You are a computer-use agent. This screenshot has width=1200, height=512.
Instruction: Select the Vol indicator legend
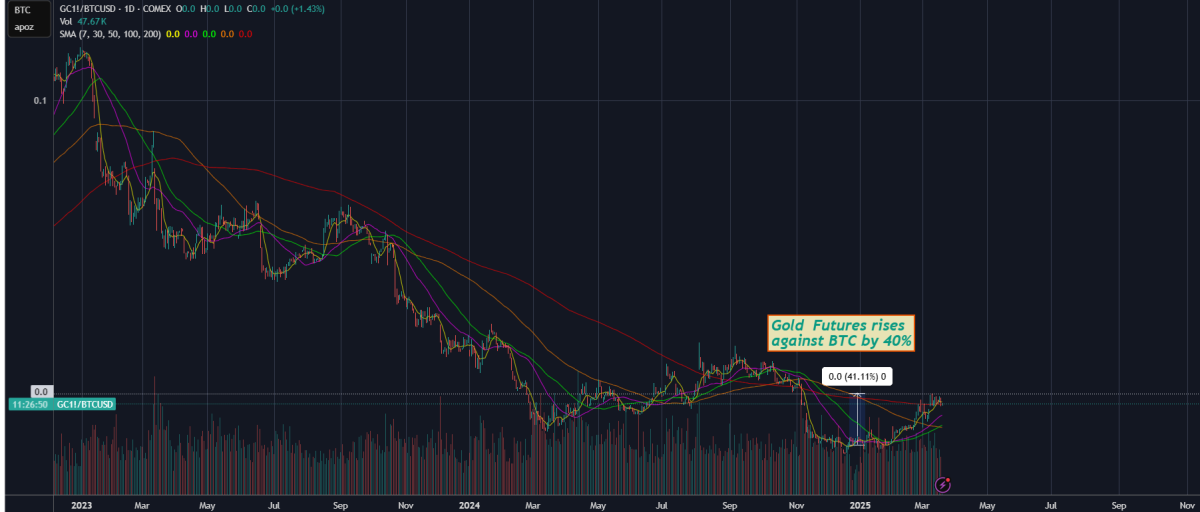(x=67, y=21)
